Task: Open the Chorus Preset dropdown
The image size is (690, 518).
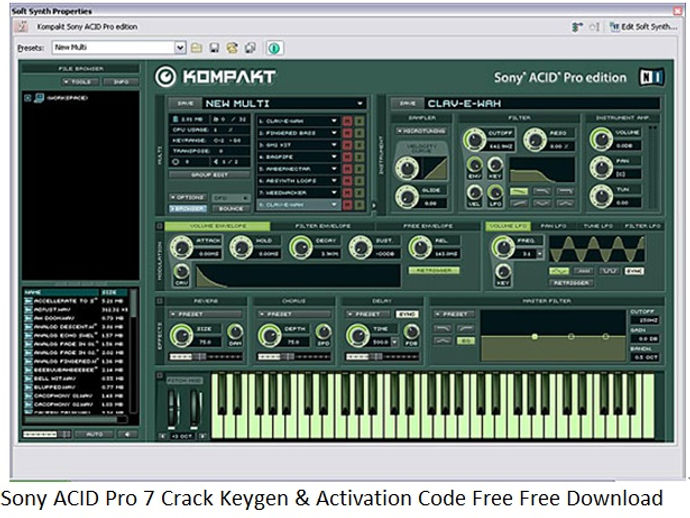Action: tap(294, 314)
